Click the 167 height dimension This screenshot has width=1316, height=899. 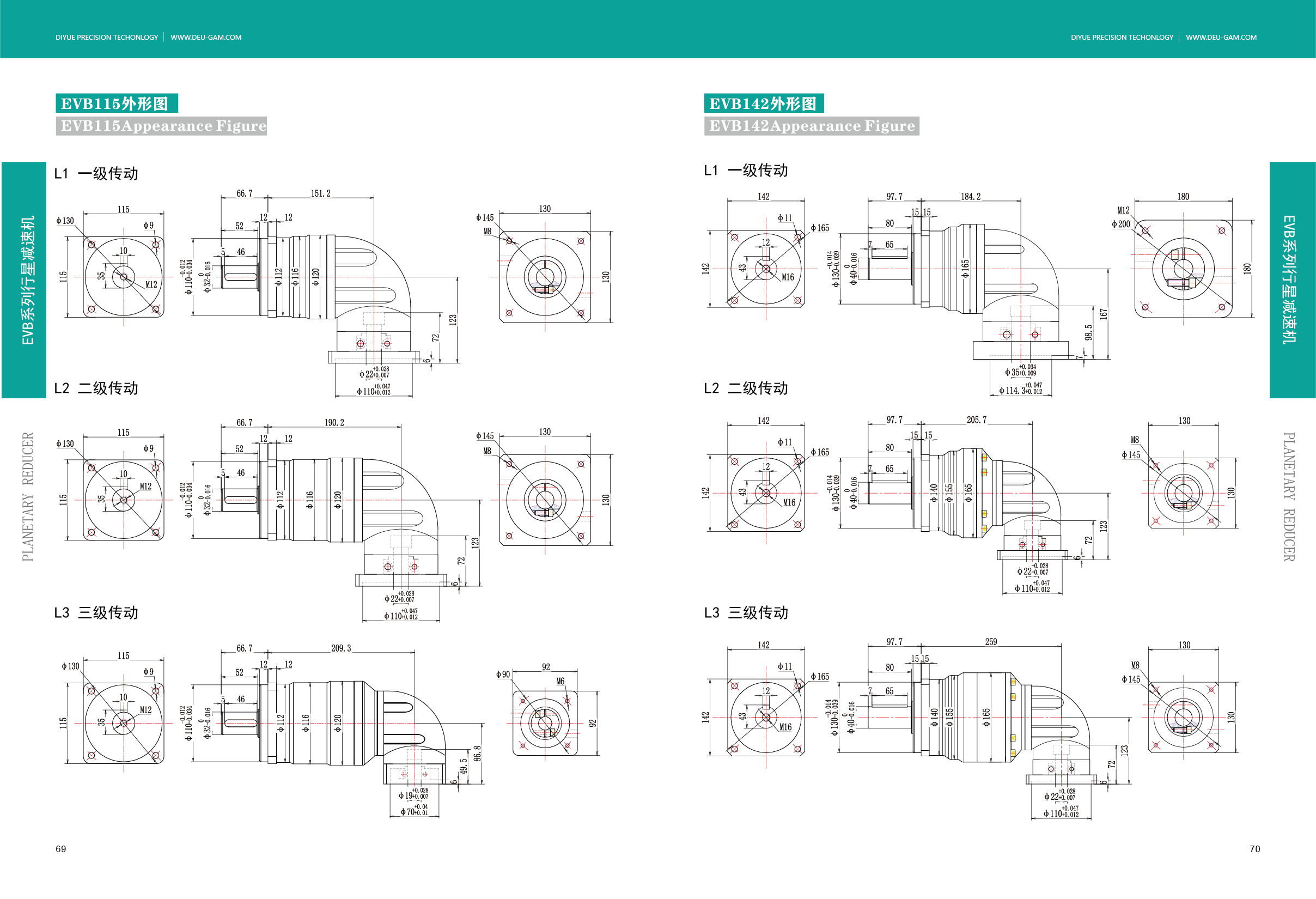[1103, 314]
